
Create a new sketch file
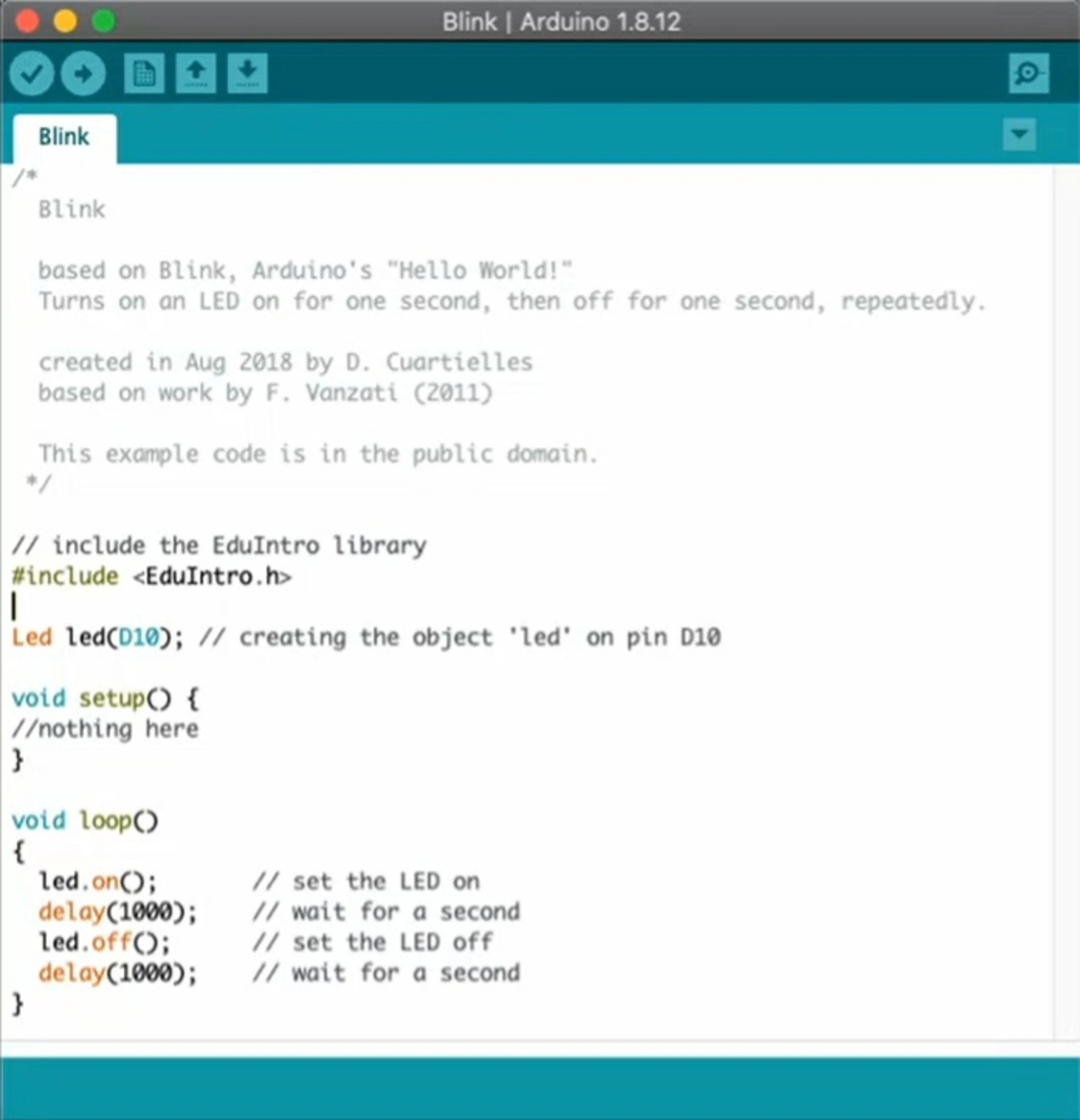(144, 74)
